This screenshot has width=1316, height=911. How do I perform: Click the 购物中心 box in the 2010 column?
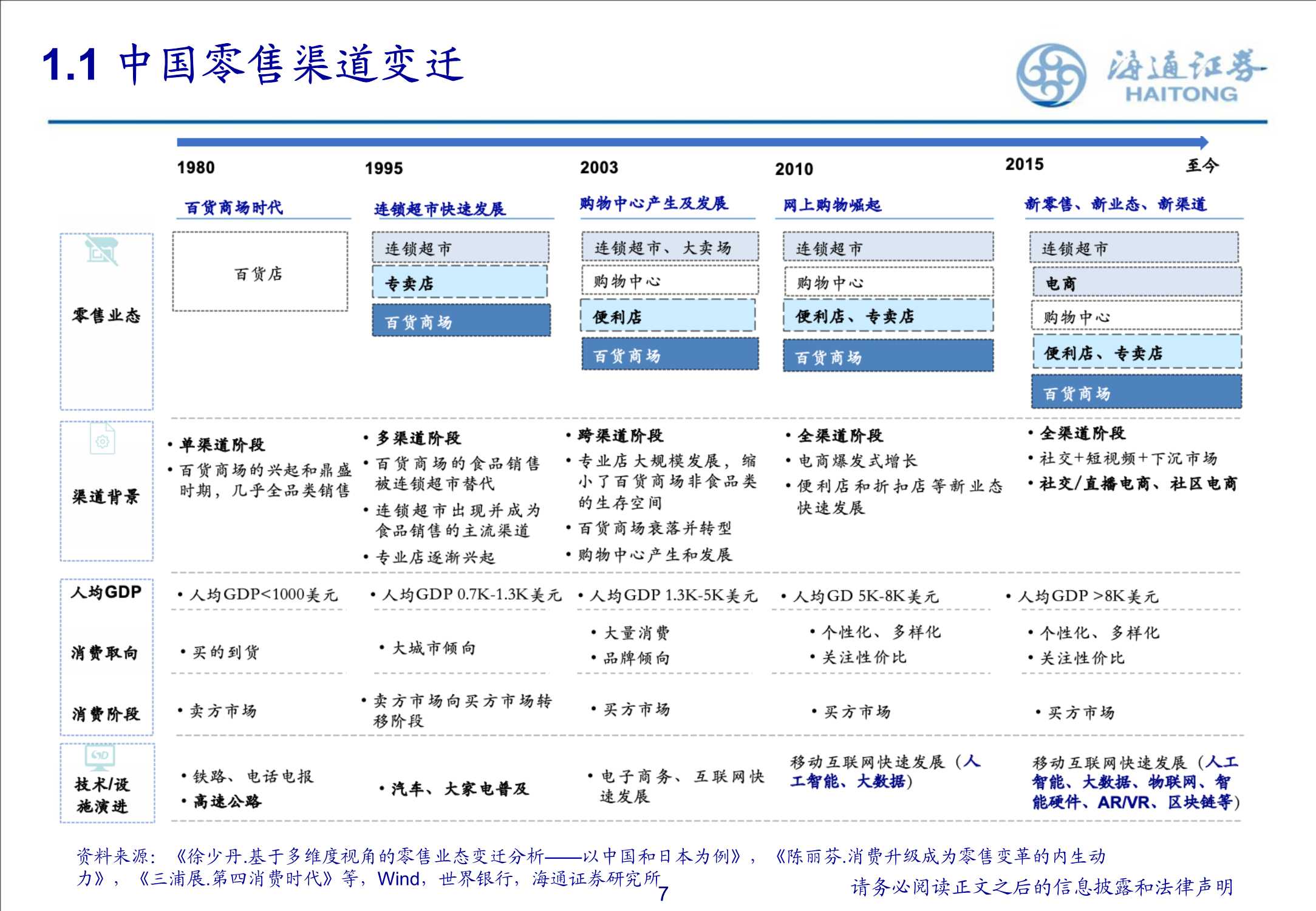[x=888, y=282]
